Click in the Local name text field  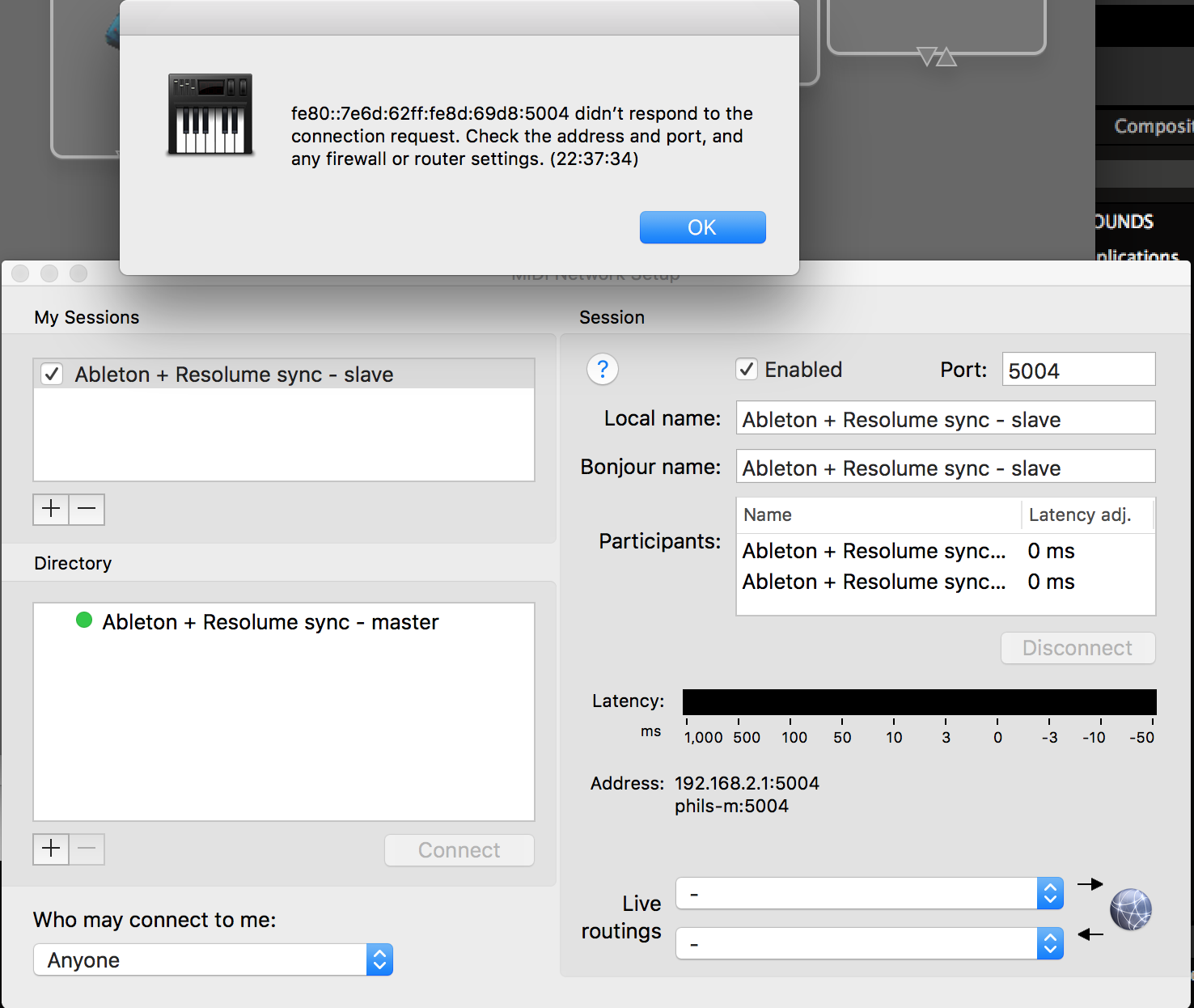[945, 419]
